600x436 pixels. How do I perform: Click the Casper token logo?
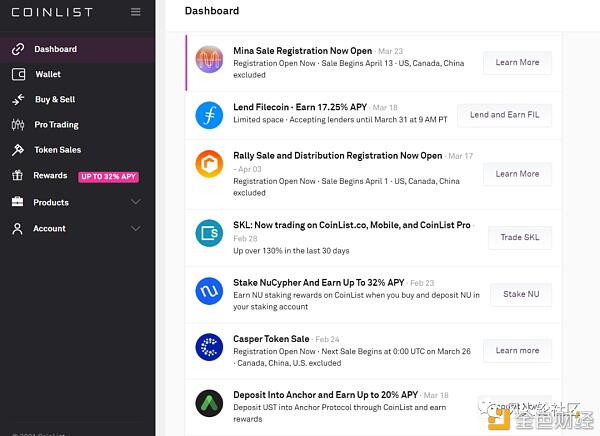pos(209,347)
